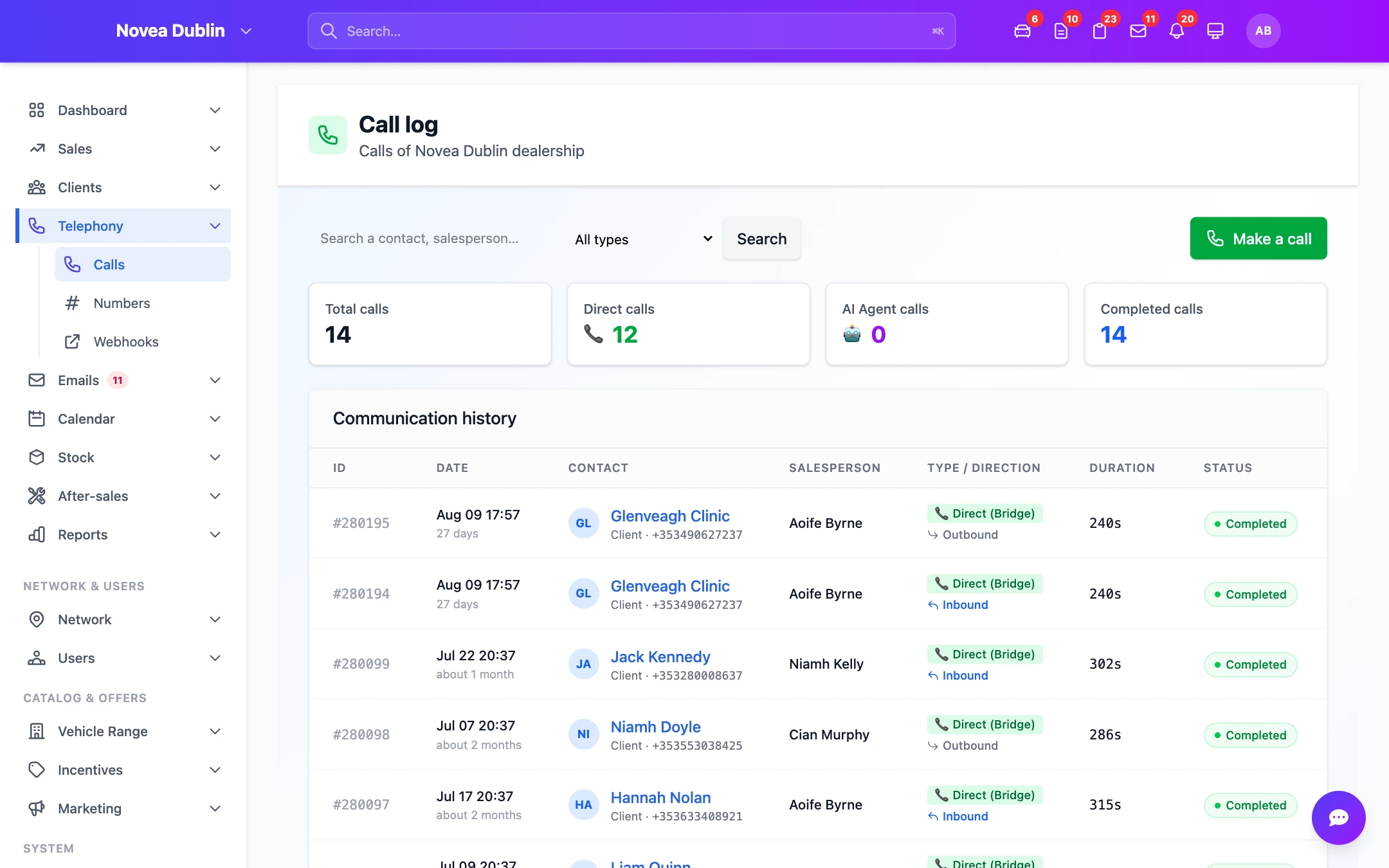The height and width of the screenshot is (868, 1389).
Task: Select Calls in the Telephony submenu
Action: pyautogui.click(x=143, y=264)
